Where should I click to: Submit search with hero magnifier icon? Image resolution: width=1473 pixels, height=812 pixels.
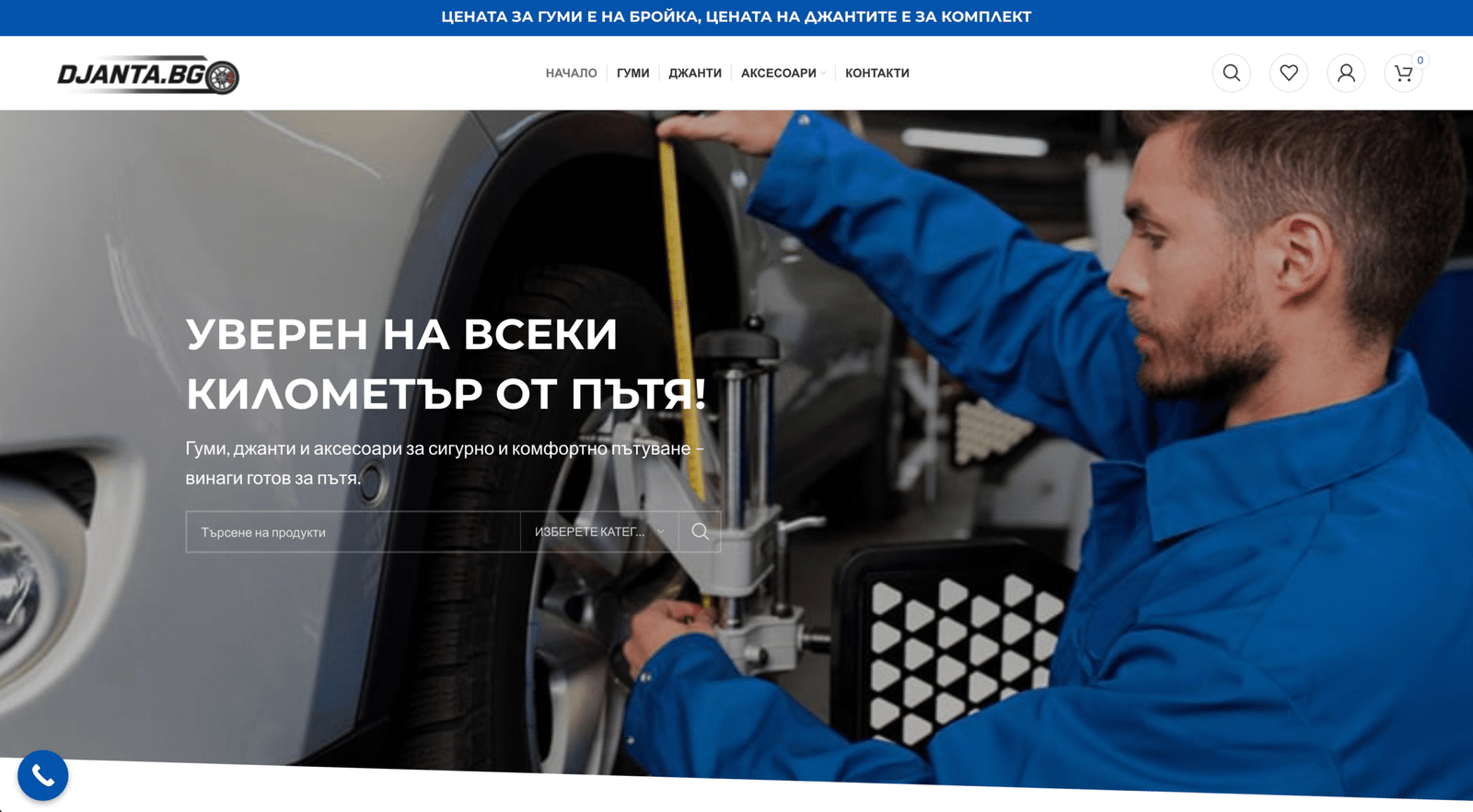point(700,532)
